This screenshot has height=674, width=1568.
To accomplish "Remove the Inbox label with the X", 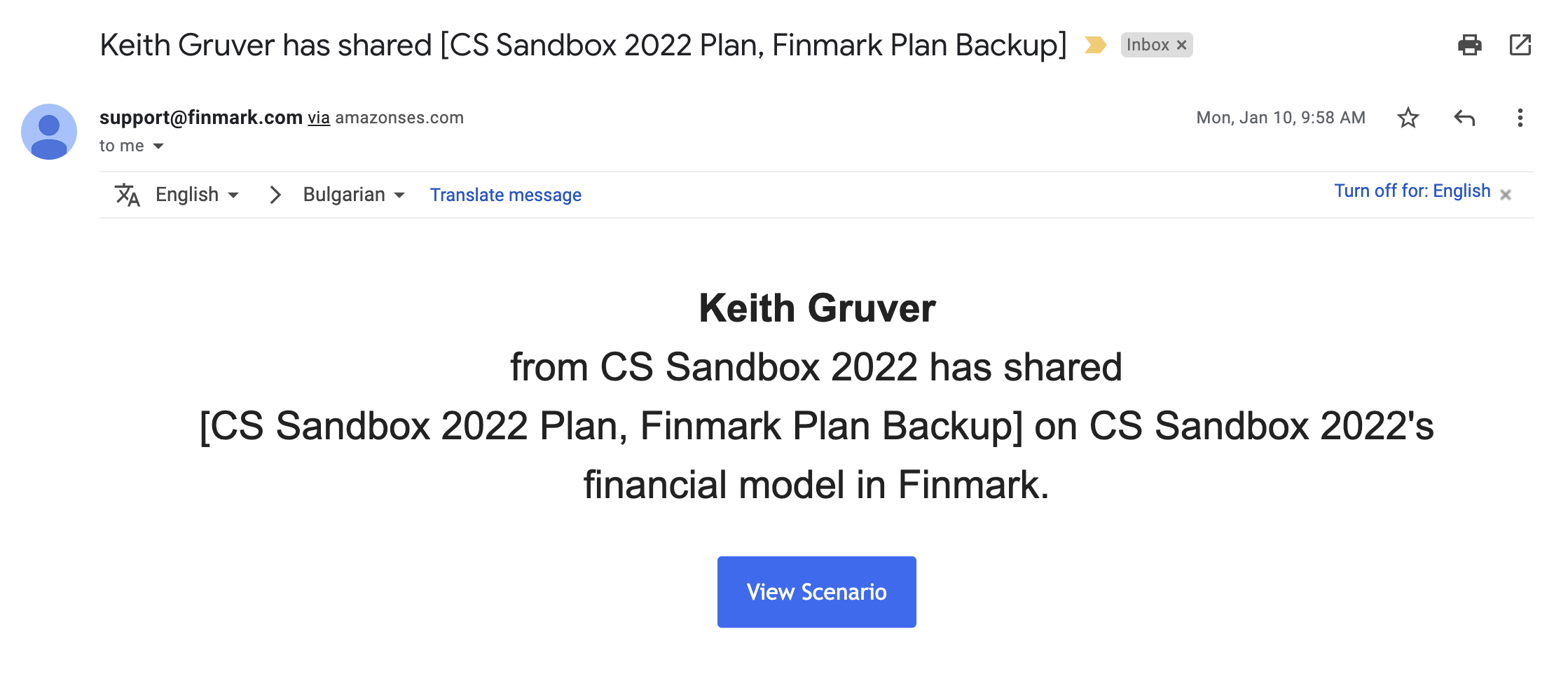I will coord(1182,45).
